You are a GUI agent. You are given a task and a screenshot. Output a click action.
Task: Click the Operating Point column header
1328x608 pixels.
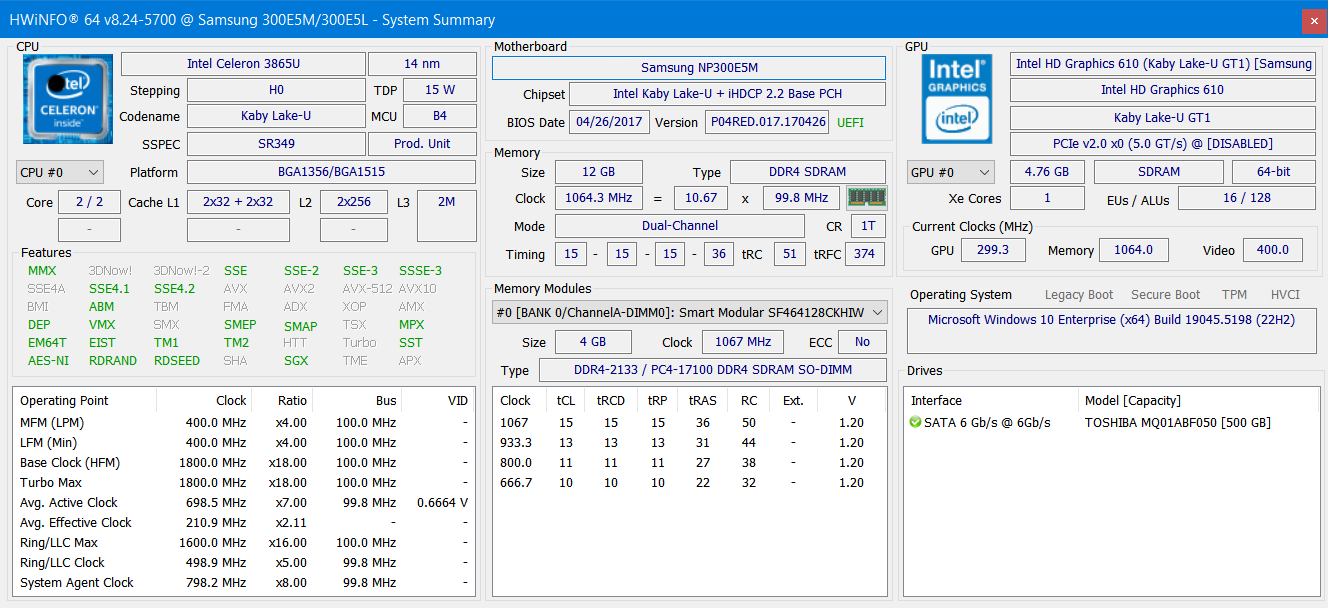[x=64, y=401]
